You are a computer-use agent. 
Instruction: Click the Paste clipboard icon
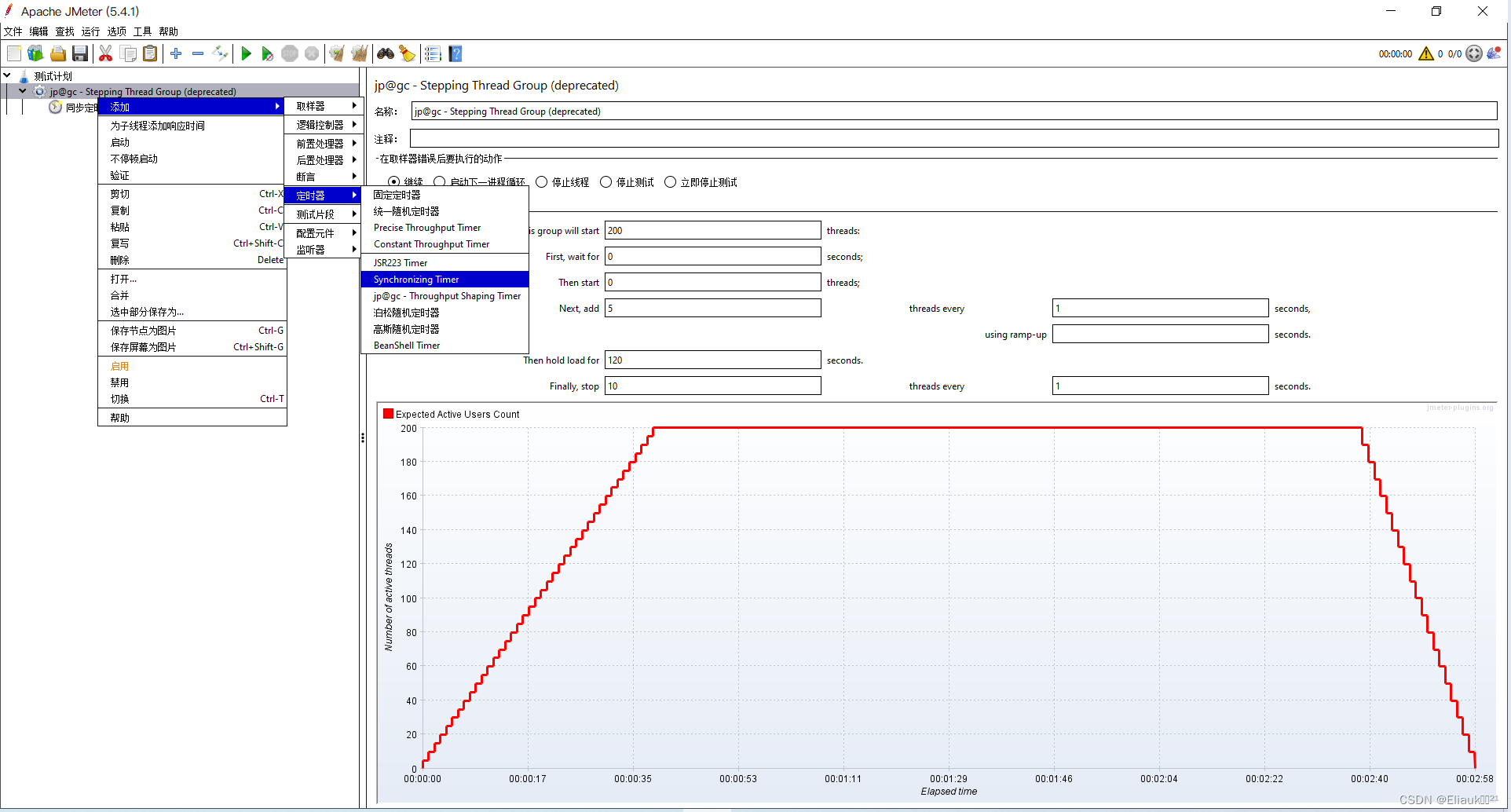(x=150, y=53)
